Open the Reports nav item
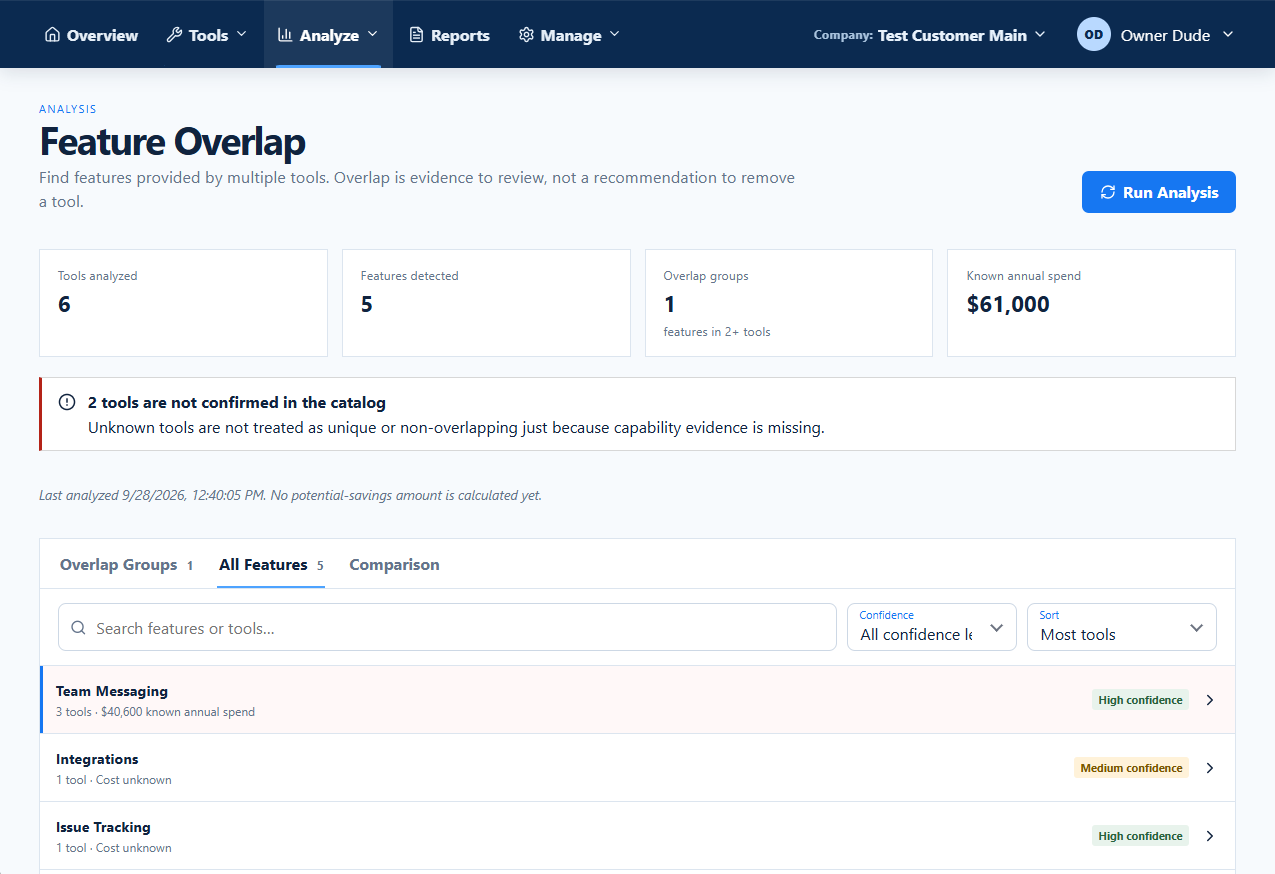 coord(450,35)
